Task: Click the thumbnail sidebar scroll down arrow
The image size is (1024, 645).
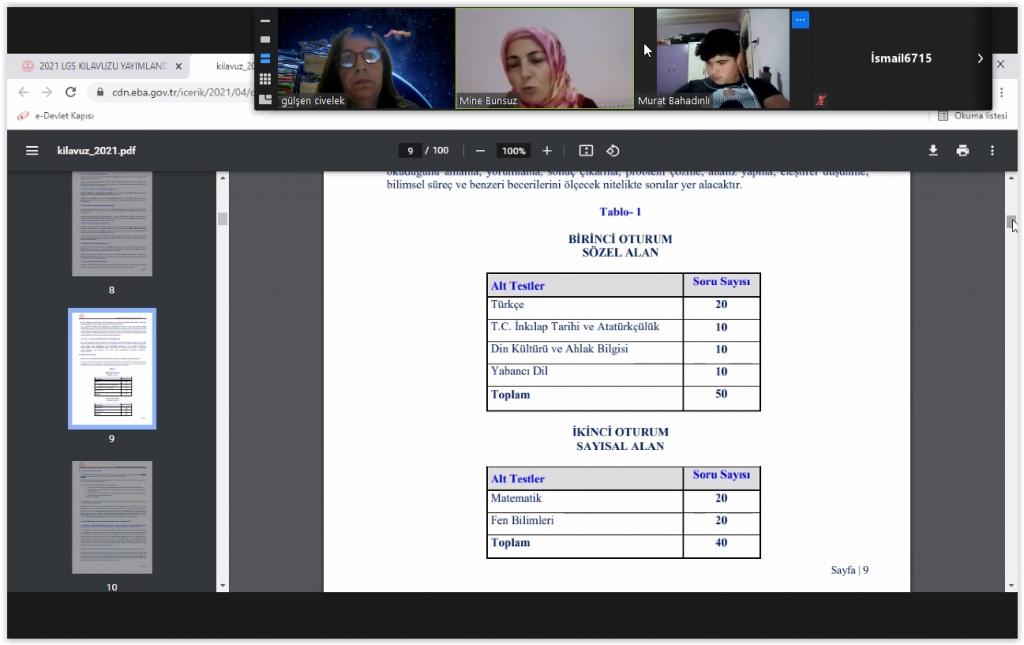Action: tap(223, 586)
